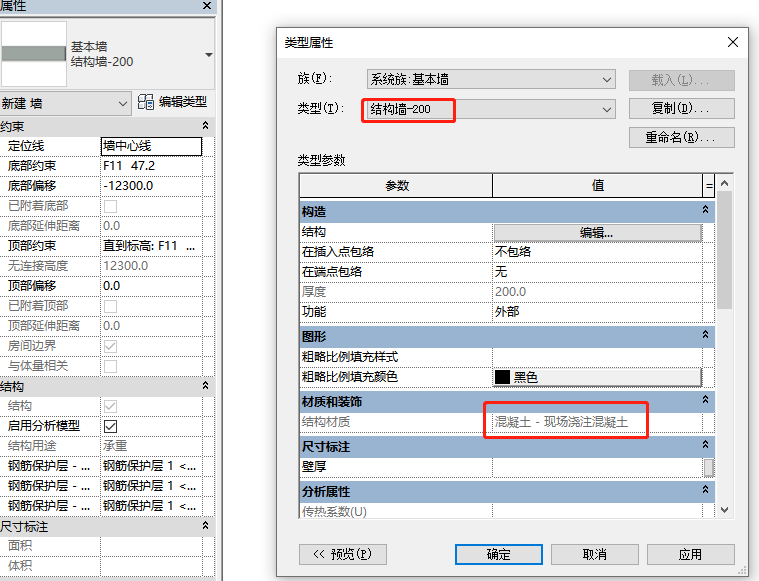Click the = column header
This screenshot has height=581, width=759.
[x=709, y=185]
